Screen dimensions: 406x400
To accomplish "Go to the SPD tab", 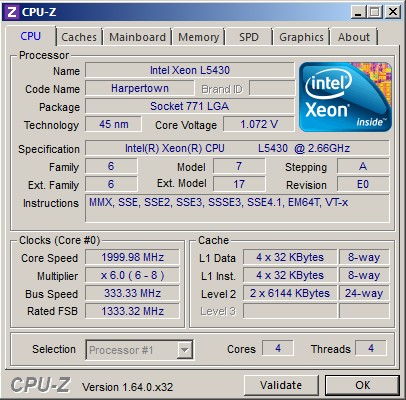I will 249,37.
